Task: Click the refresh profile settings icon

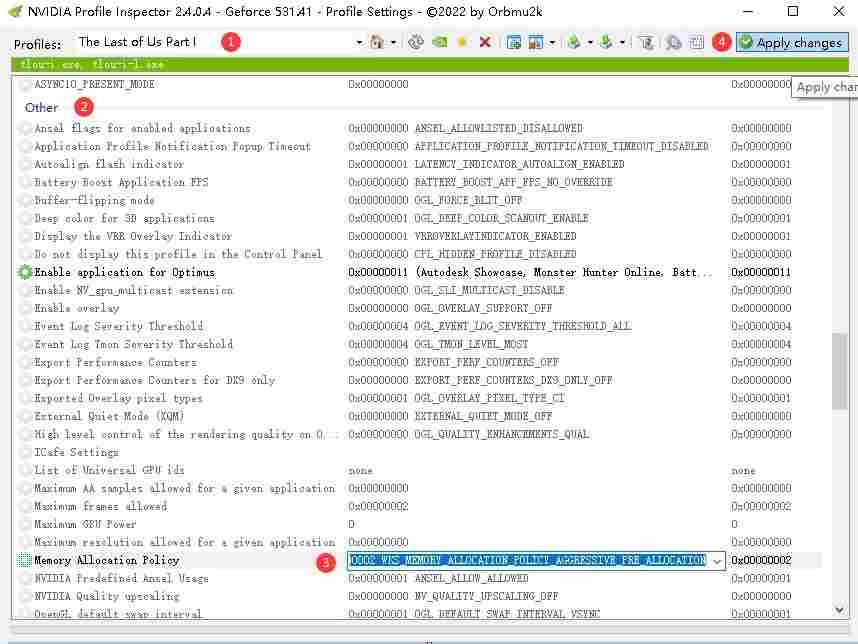Action: [x=416, y=42]
